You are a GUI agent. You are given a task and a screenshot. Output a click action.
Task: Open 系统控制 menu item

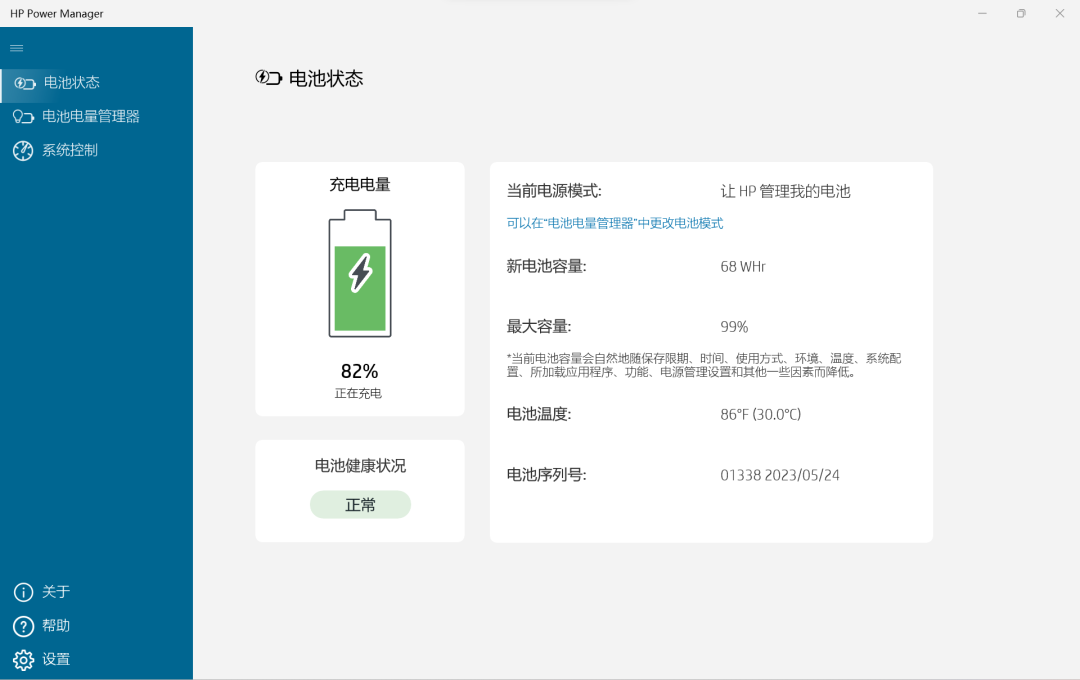96,150
